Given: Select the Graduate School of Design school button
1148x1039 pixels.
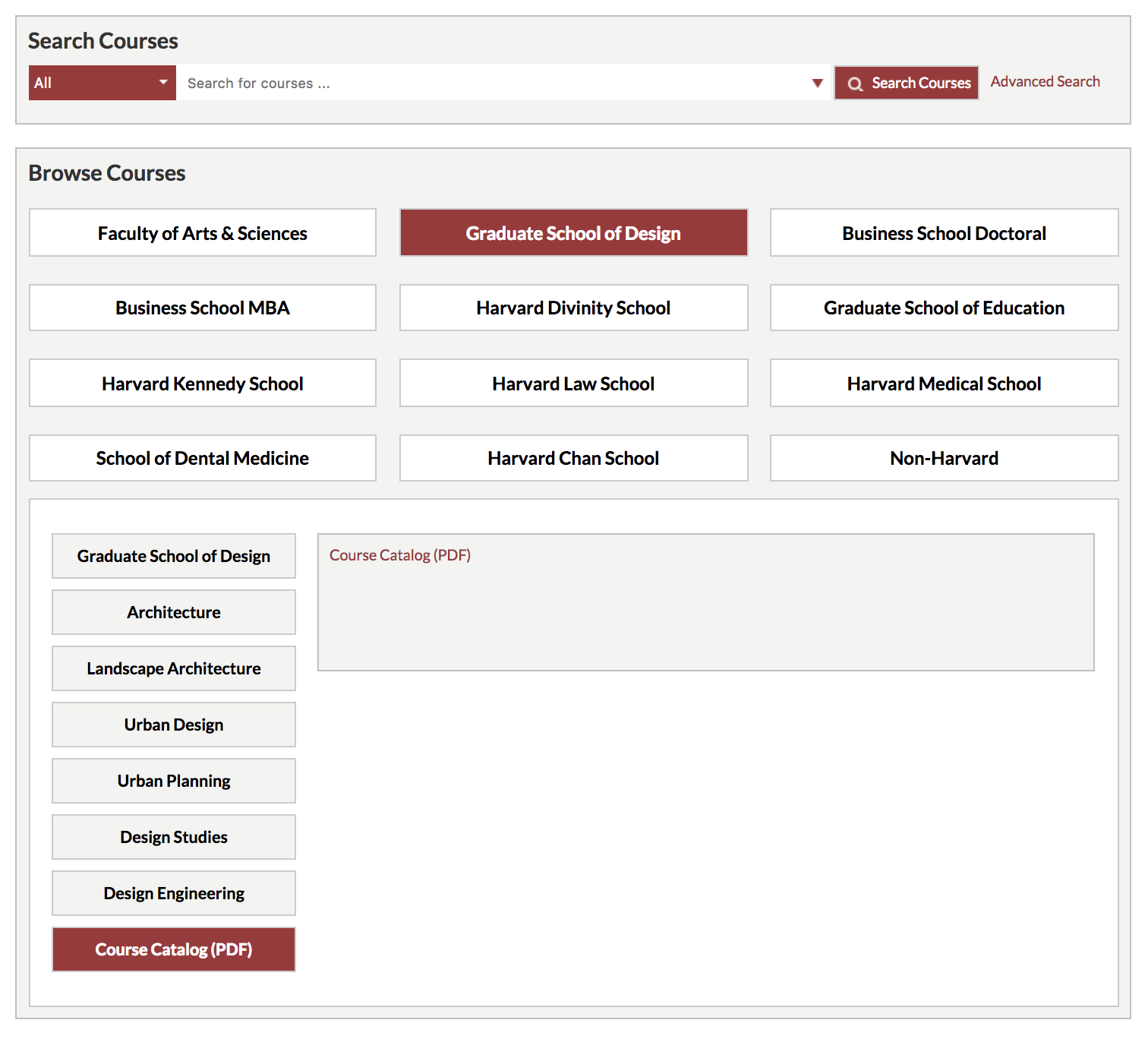Looking at the screenshot, I should pos(573,233).
